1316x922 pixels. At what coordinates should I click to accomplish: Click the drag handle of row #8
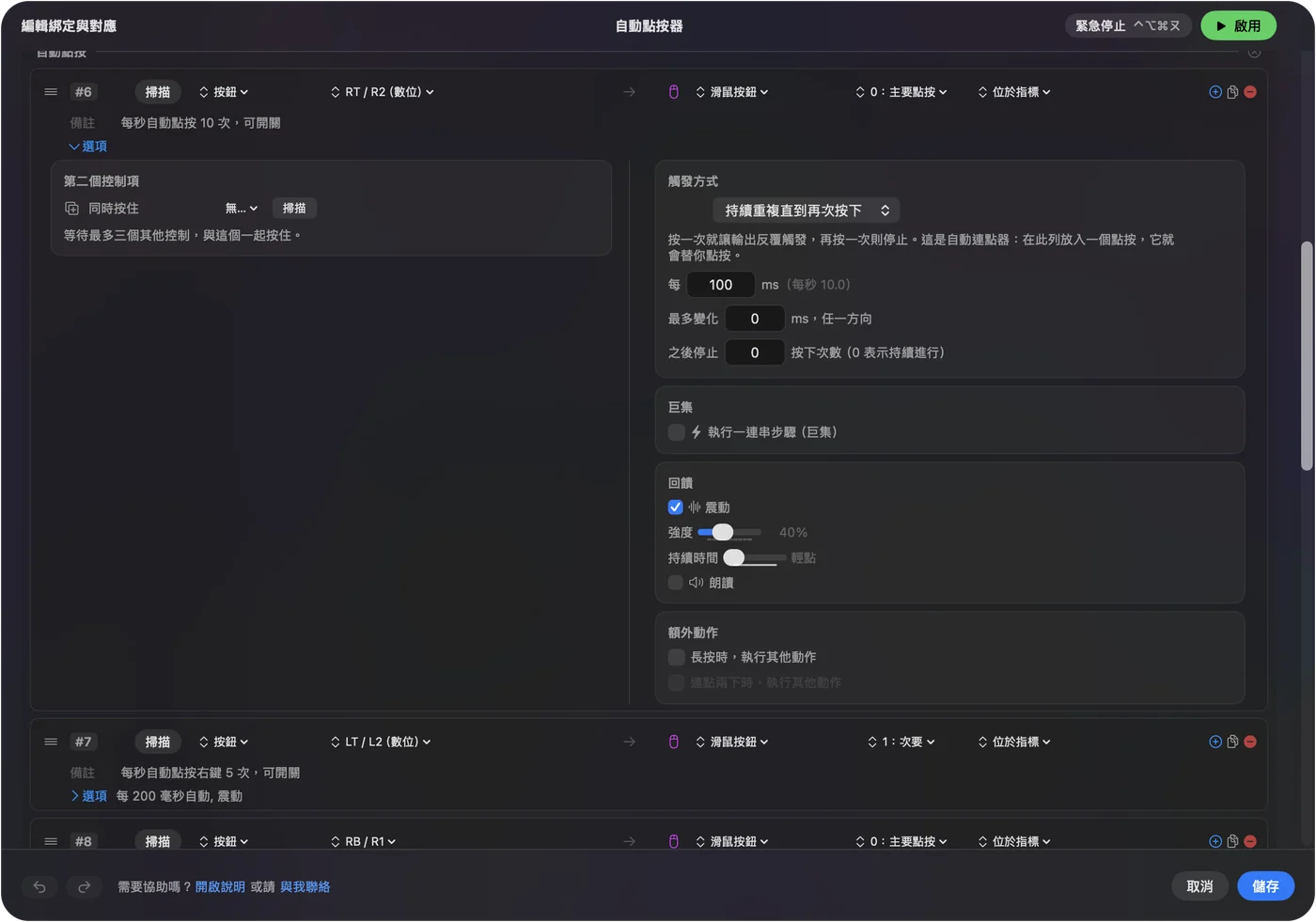click(51, 841)
